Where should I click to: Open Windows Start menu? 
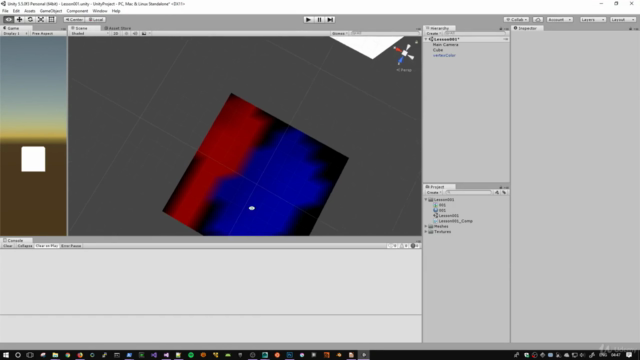coord(6,355)
